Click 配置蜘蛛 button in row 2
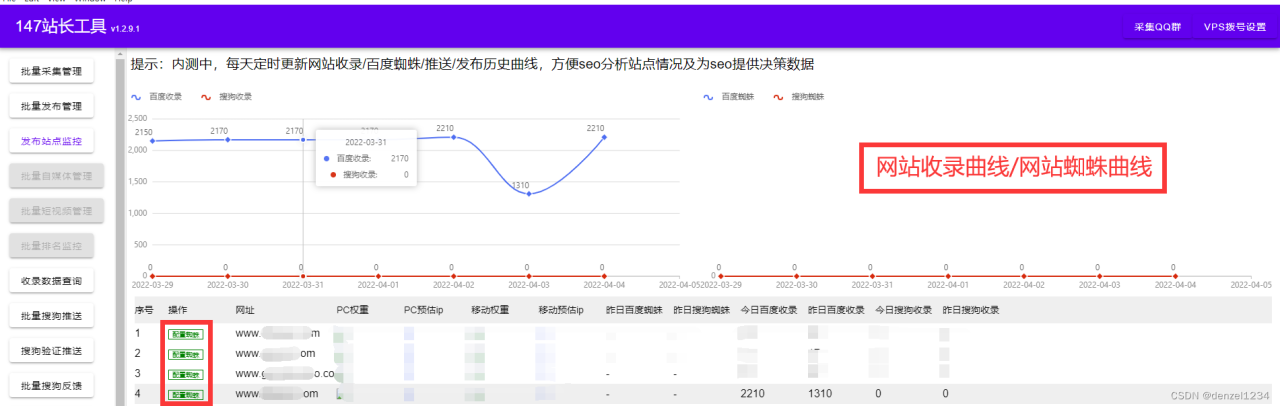The image size is (1280, 406). click(185, 354)
